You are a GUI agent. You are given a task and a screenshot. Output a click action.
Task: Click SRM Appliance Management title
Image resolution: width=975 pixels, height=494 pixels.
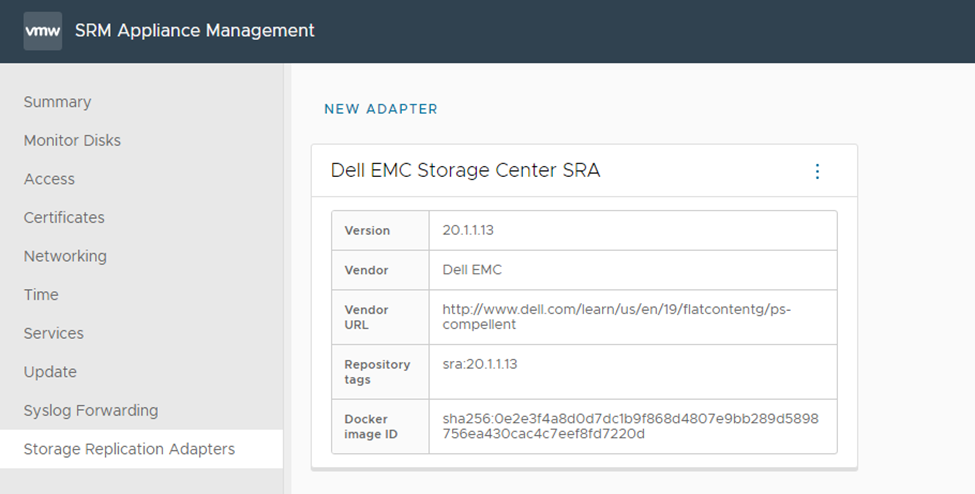pyautogui.click(x=195, y=31)
